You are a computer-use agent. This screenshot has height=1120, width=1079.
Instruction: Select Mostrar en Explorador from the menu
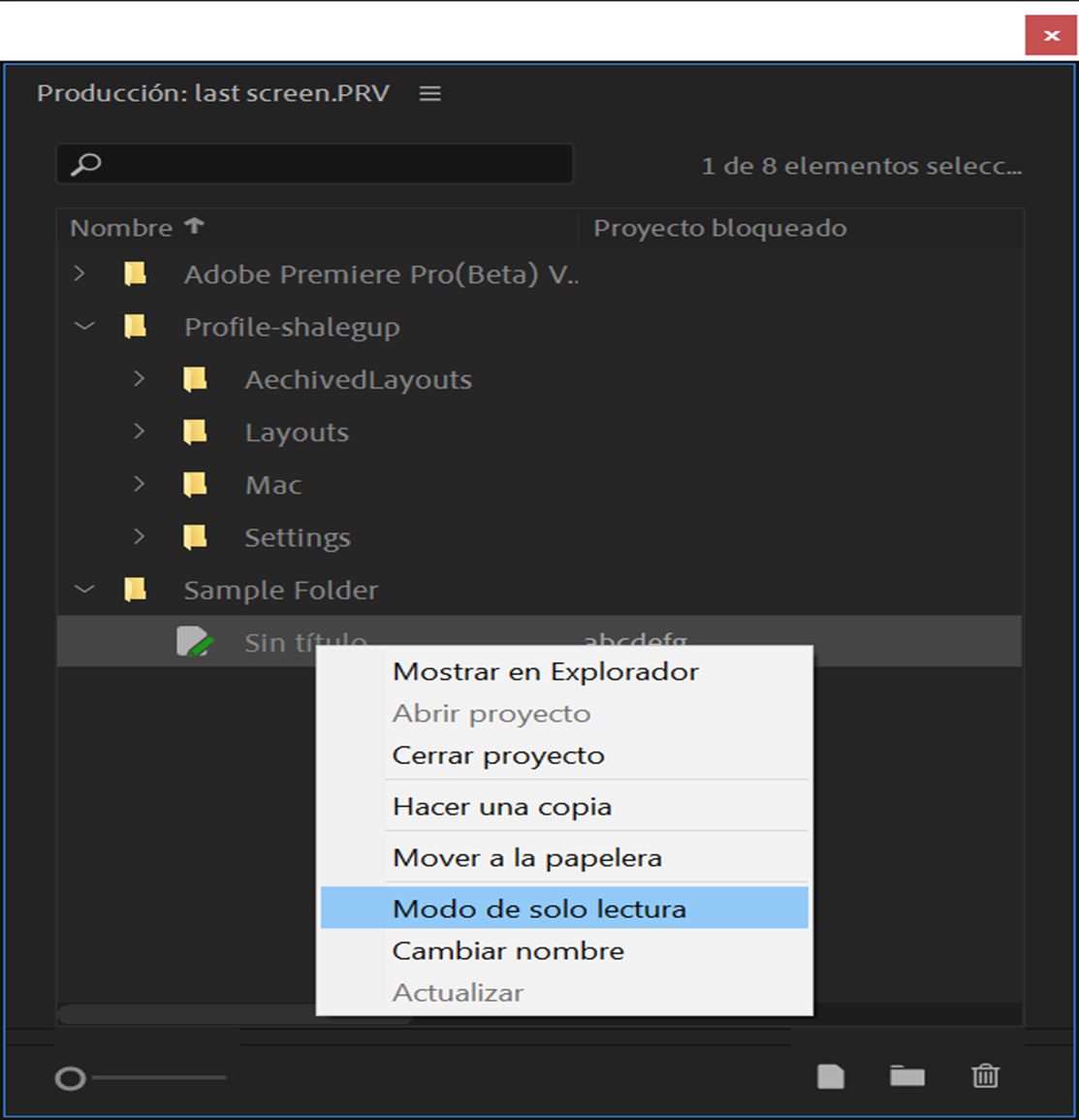tap(544, 671)
